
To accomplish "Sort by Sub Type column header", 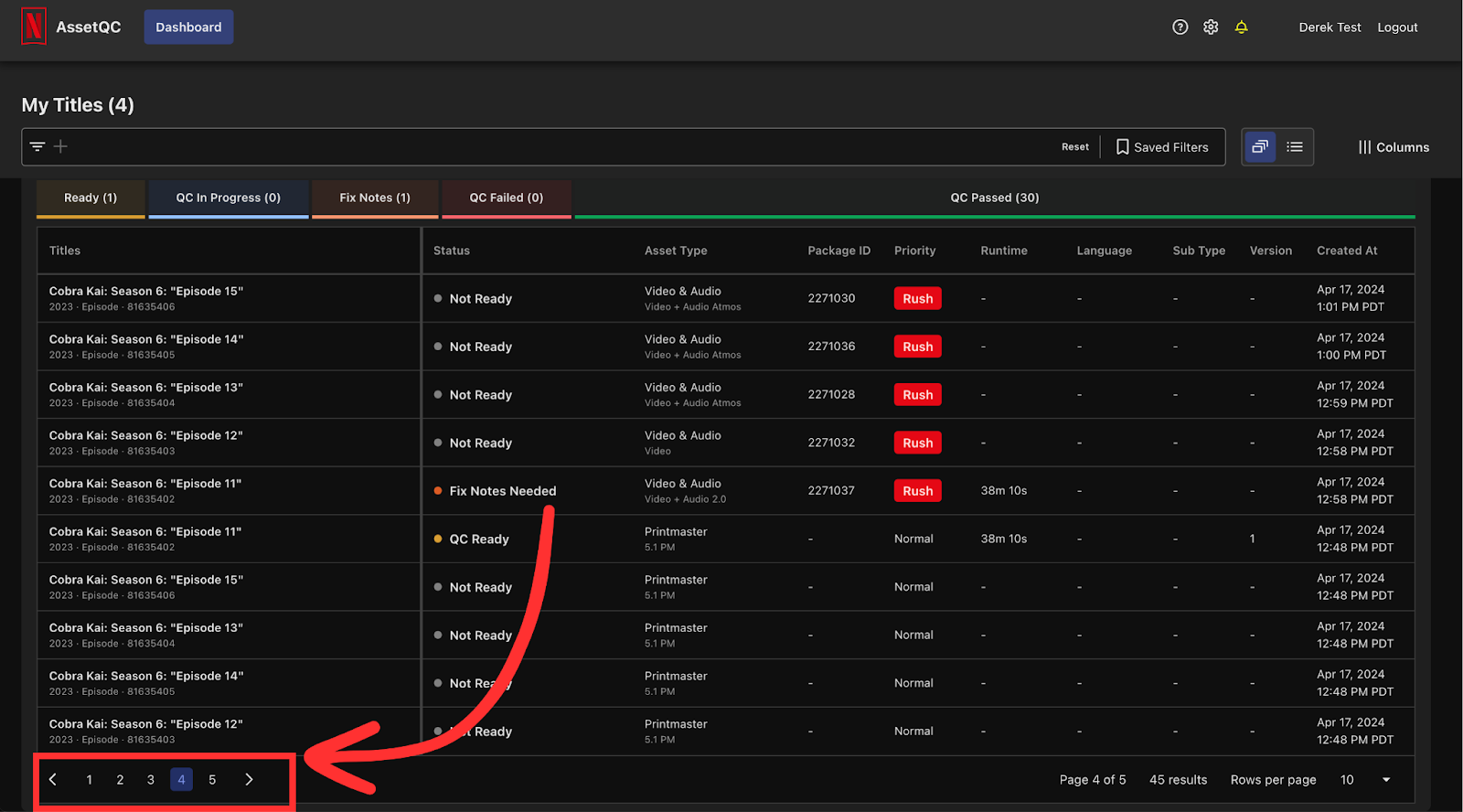I will 1199,251.
